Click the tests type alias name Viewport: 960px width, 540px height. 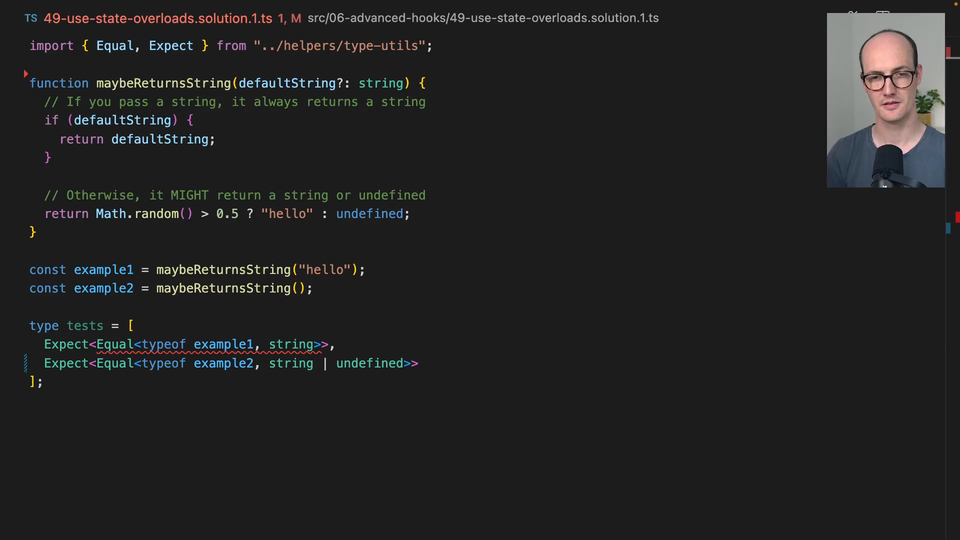85,326
